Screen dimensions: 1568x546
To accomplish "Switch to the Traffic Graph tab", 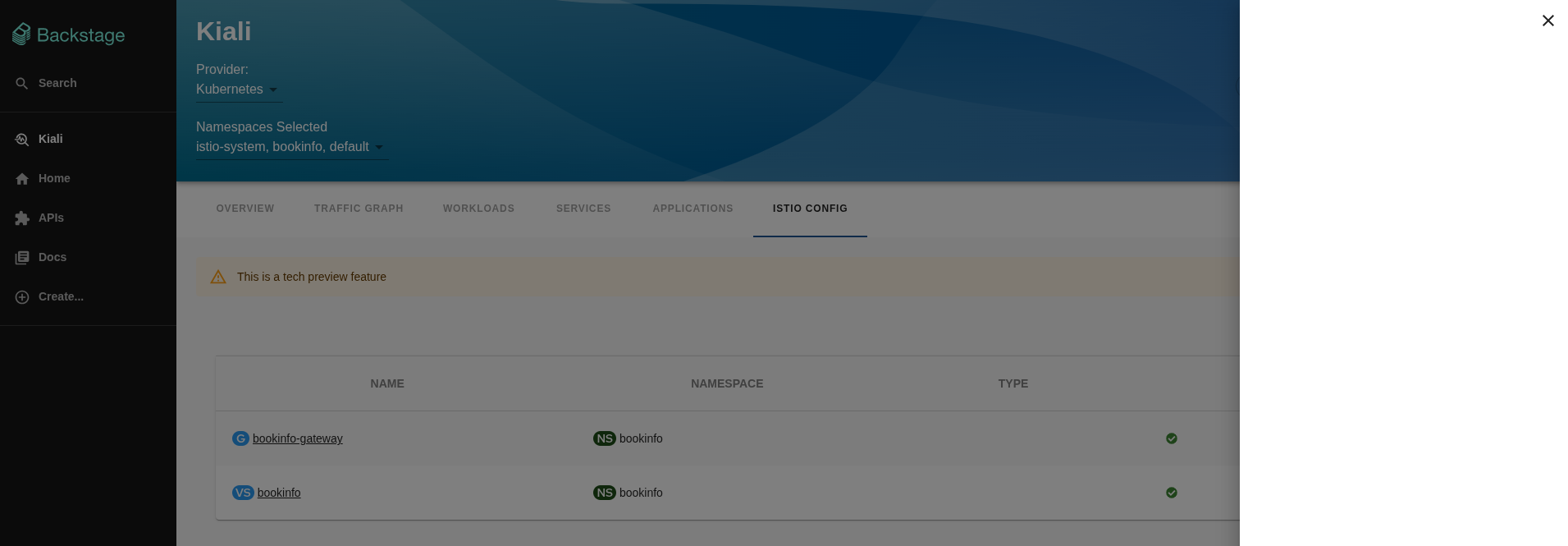I will pos(359,209).
